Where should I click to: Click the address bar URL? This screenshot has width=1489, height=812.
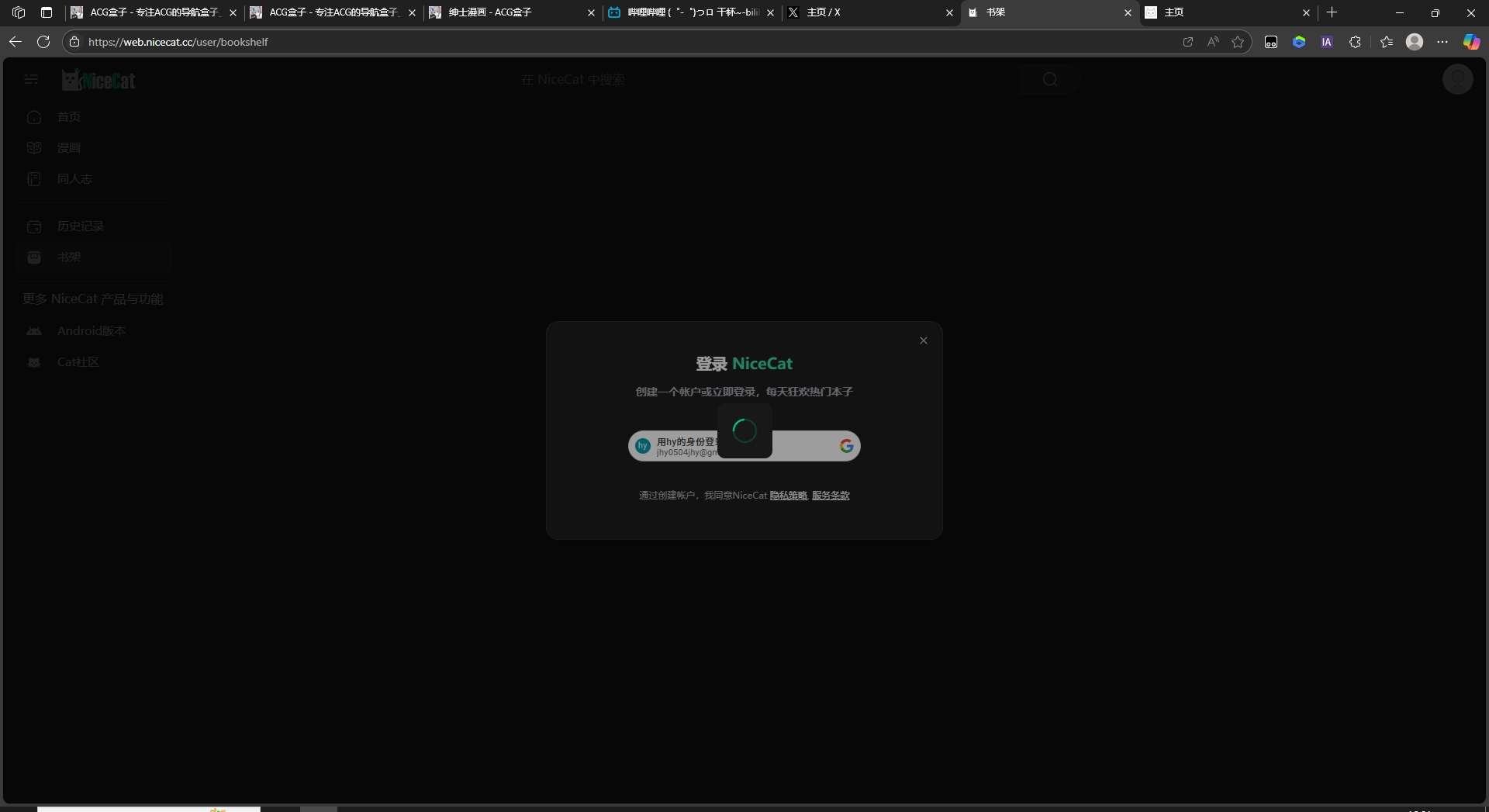[x=178, y=42]
